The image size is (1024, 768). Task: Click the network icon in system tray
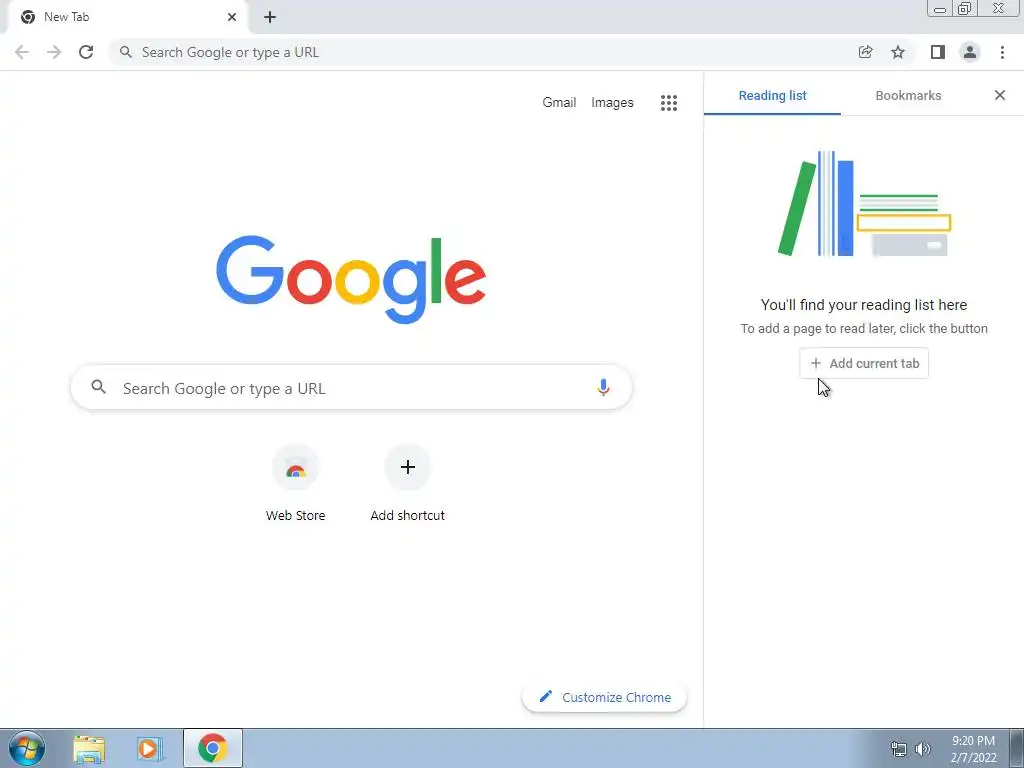pyautogui.click(x=899, y=749)
